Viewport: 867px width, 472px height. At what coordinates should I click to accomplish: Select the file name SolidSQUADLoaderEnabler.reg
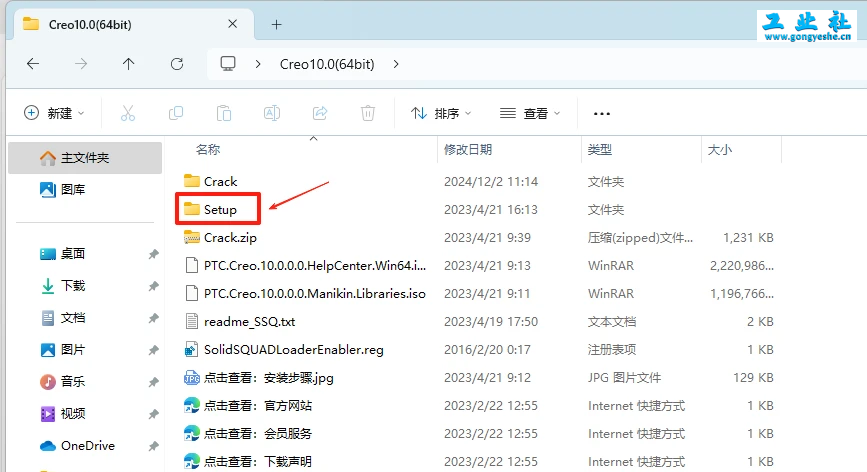[294, 349]
